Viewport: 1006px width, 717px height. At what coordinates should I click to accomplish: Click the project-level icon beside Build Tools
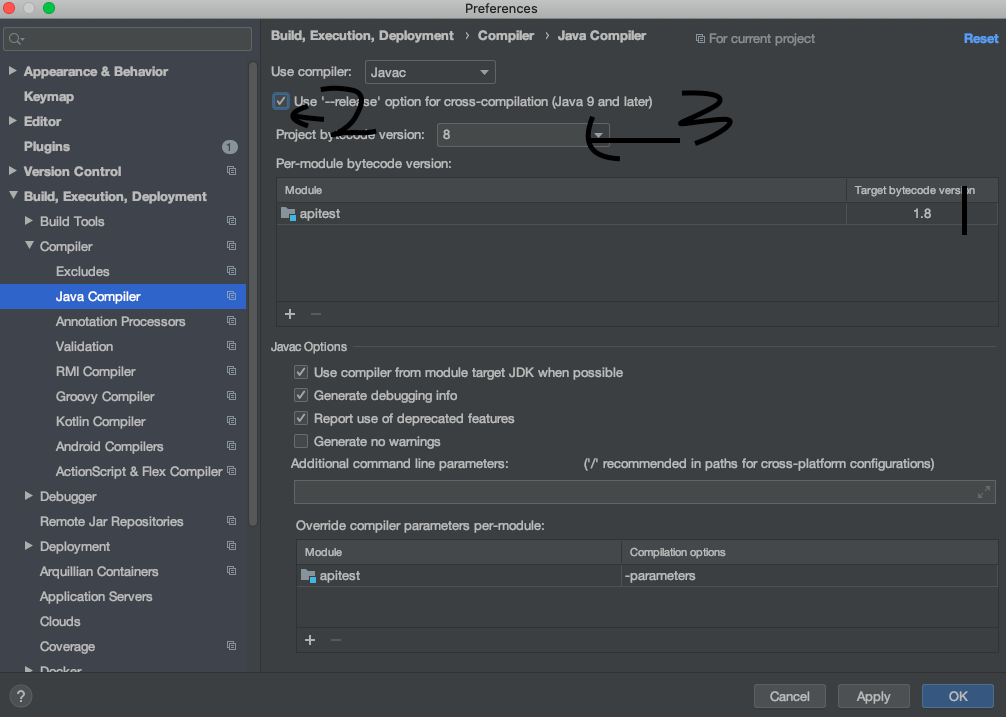(x=232, y=221)
